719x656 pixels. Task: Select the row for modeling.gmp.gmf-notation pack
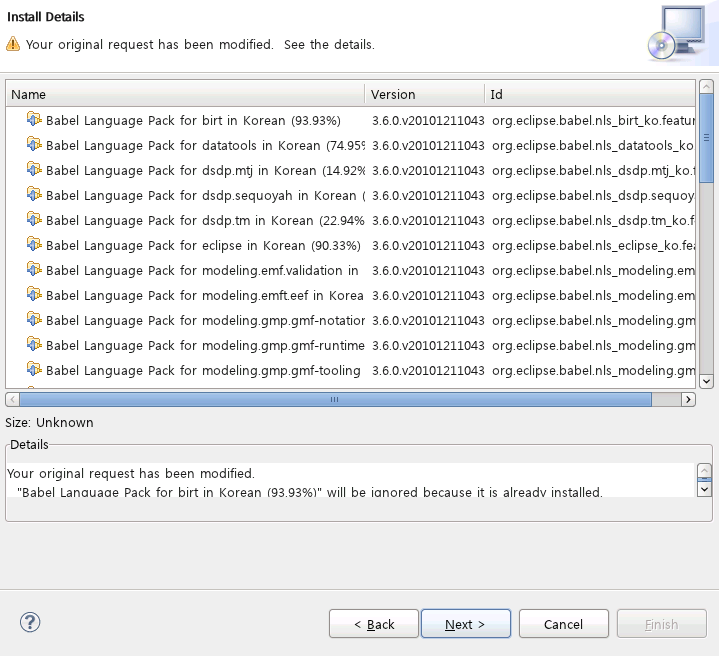(x=351, y=320)
